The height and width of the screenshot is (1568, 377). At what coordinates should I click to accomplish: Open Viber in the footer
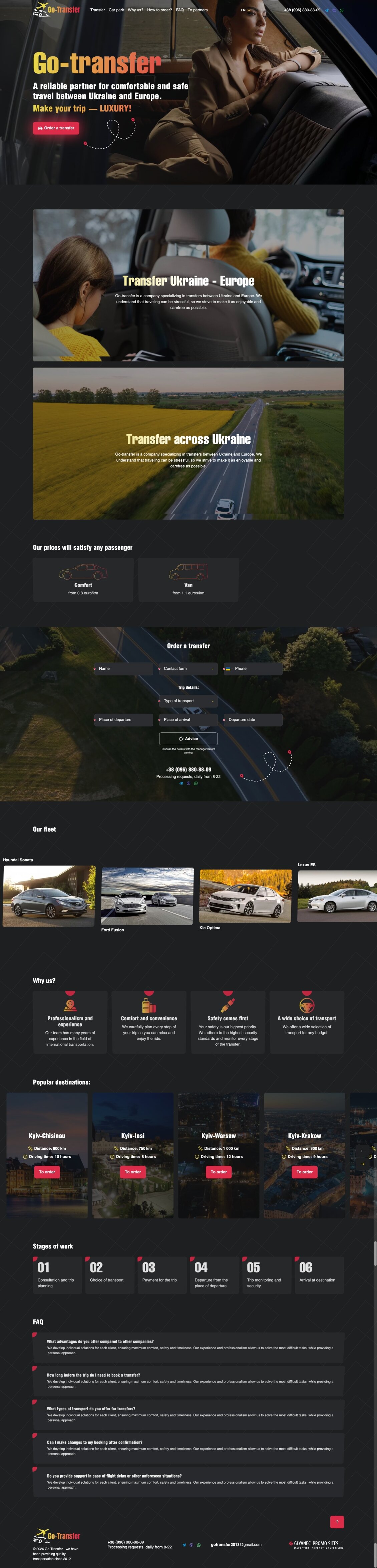(191, 1545)
